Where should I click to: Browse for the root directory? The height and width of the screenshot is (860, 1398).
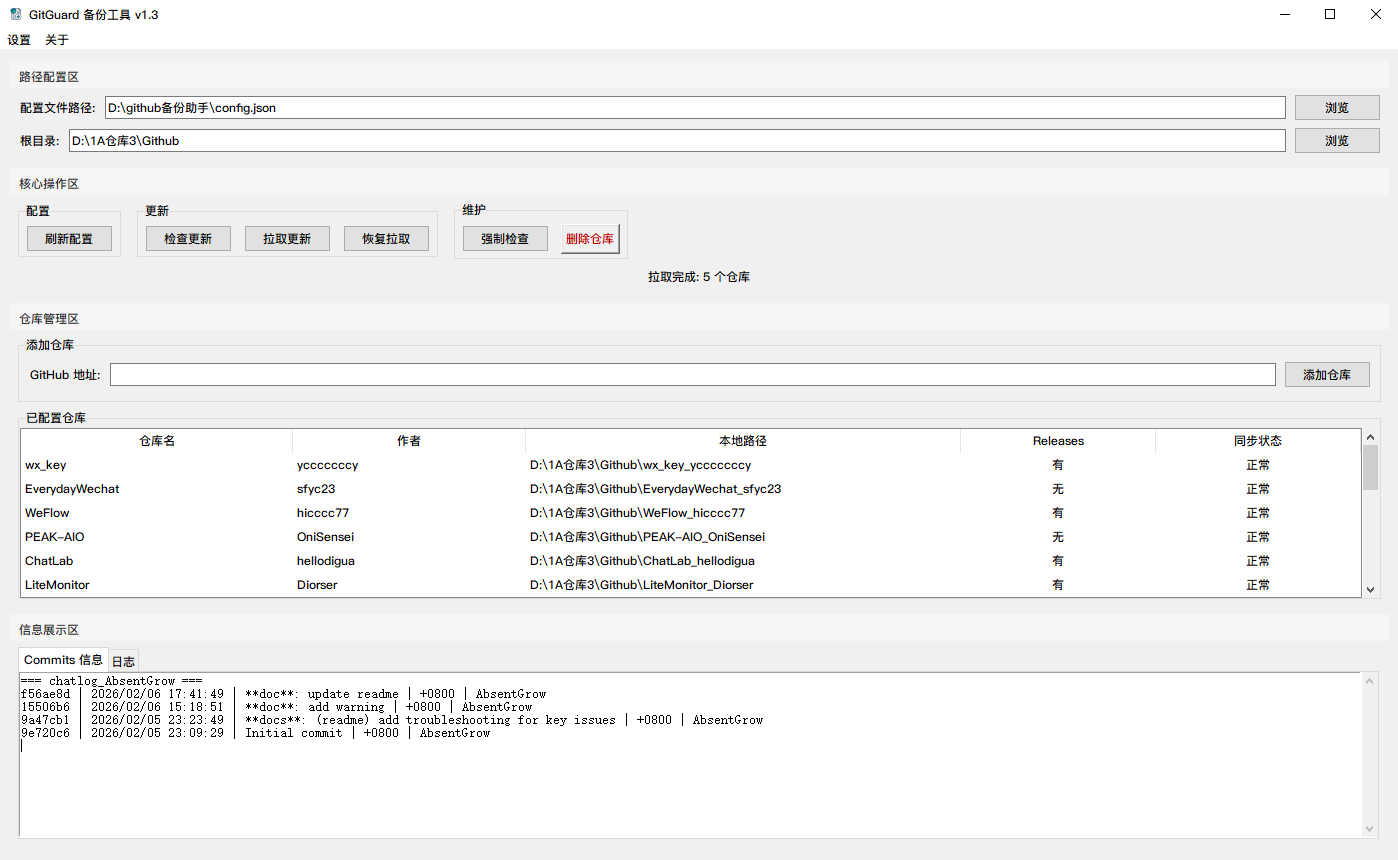pos(1337,140)
